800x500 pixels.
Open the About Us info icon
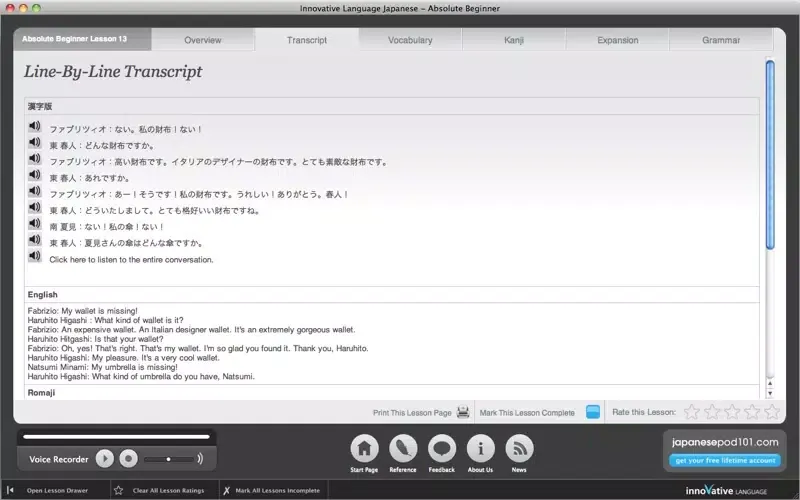tap(481, 448)
